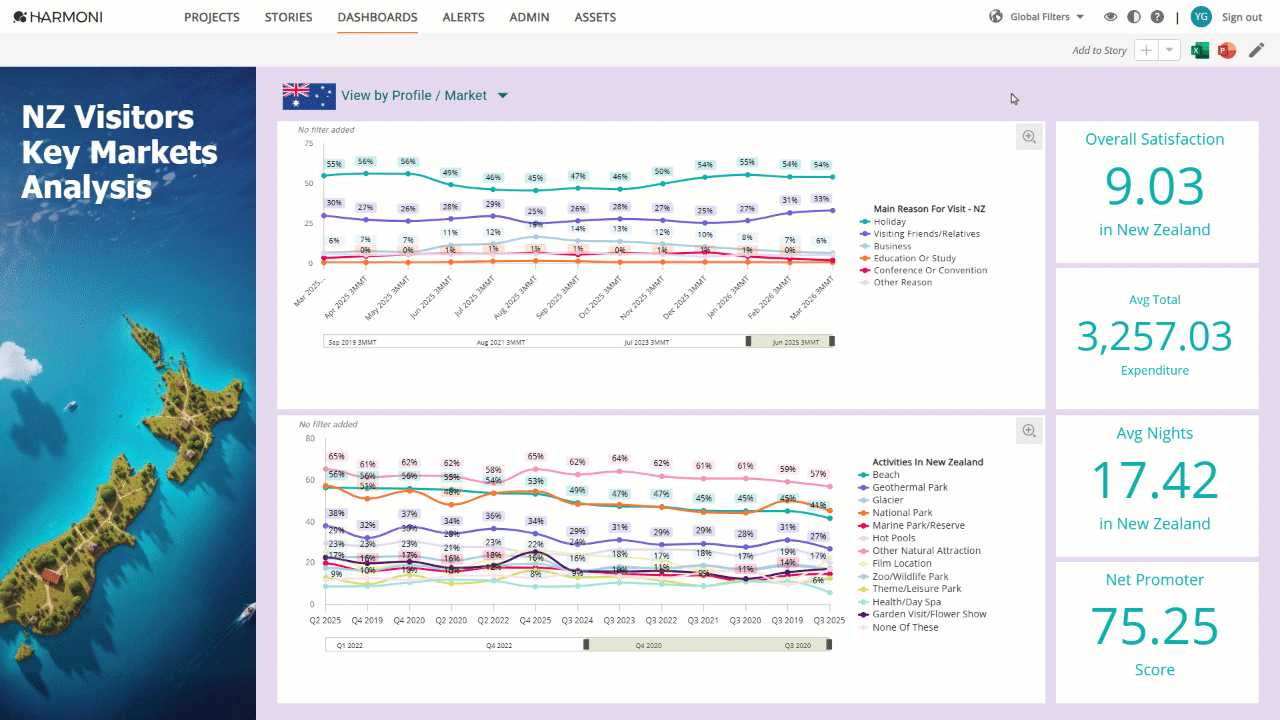Zoom the Main Reason For Visit chart
Screen dimensions: 1280x720
point(1029,137)
